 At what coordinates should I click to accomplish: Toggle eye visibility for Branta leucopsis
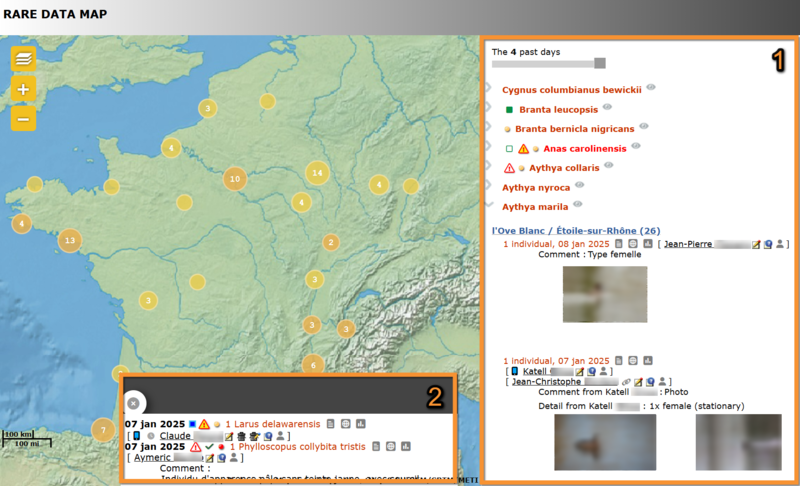[x=607, y=107]
